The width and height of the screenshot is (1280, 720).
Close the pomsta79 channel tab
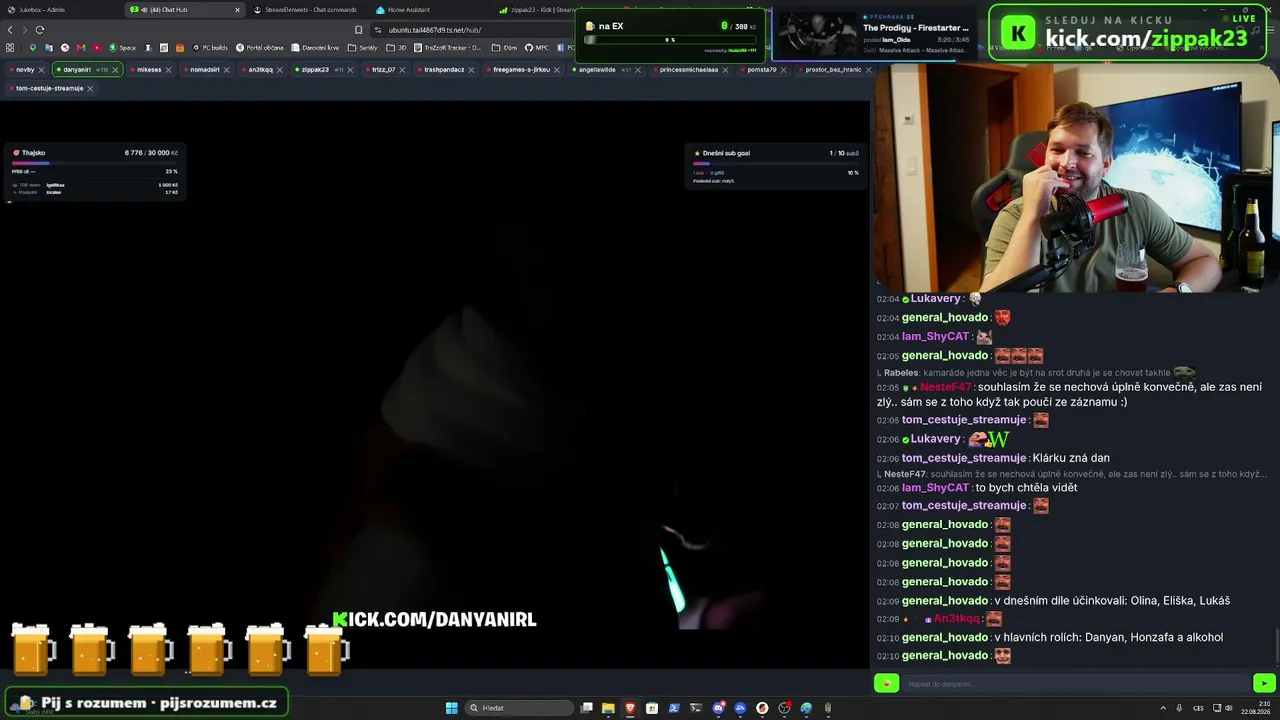click(x=784, y=70)
